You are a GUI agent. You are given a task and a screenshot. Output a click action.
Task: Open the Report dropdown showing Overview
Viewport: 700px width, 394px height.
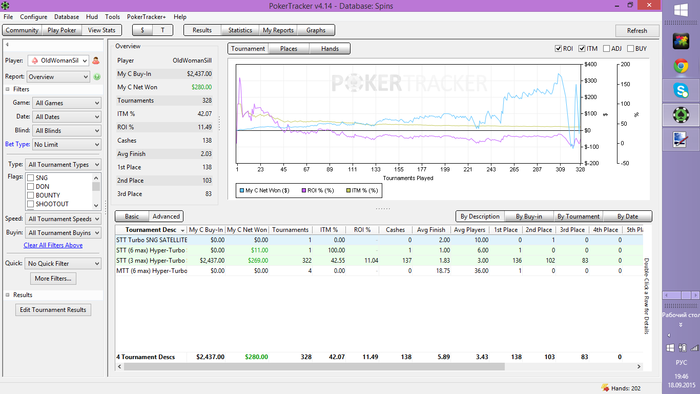click(x=58, y=77)
